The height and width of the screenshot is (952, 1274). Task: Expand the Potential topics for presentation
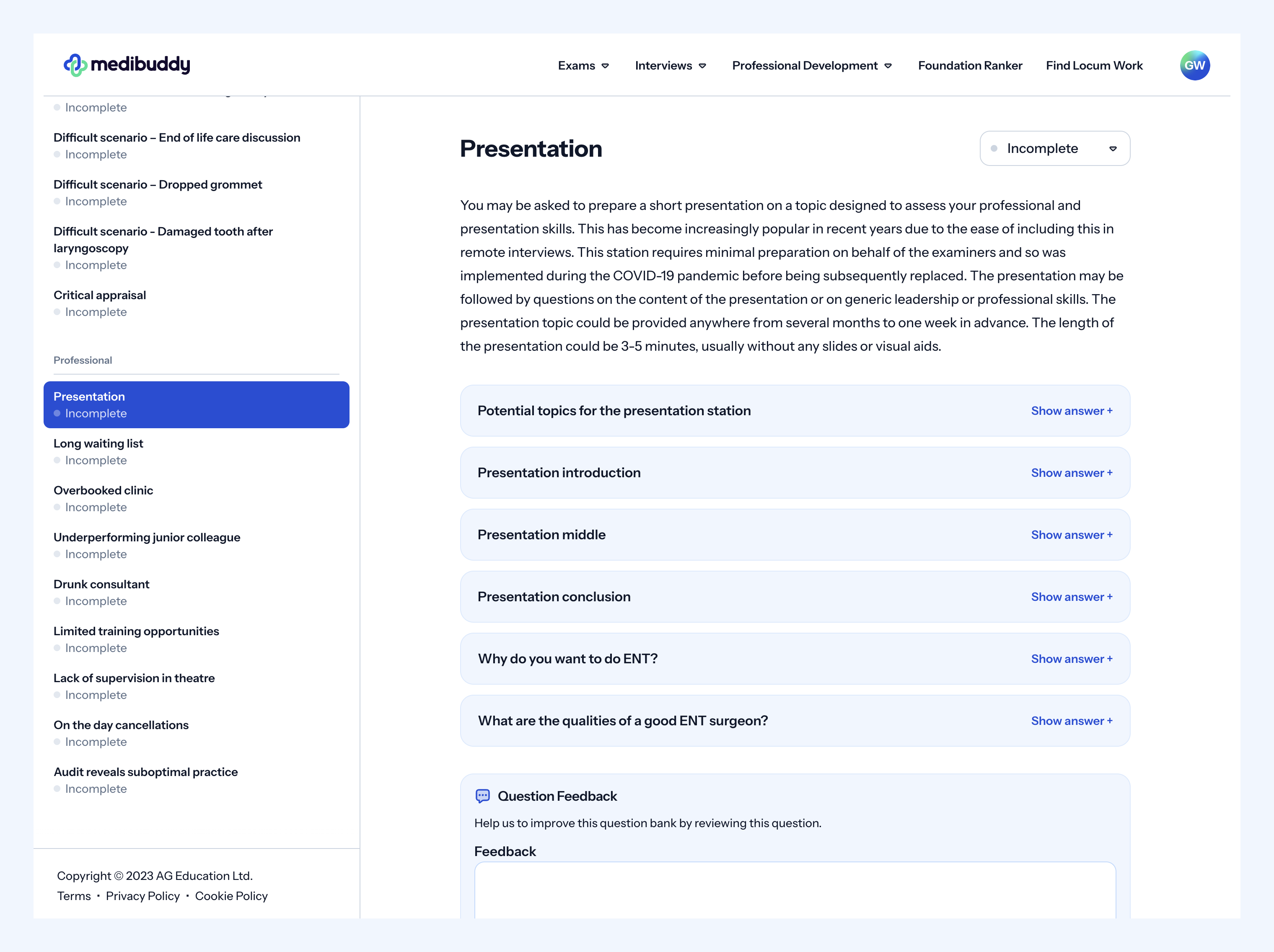pyautogui.click(x=1072, y=410)
